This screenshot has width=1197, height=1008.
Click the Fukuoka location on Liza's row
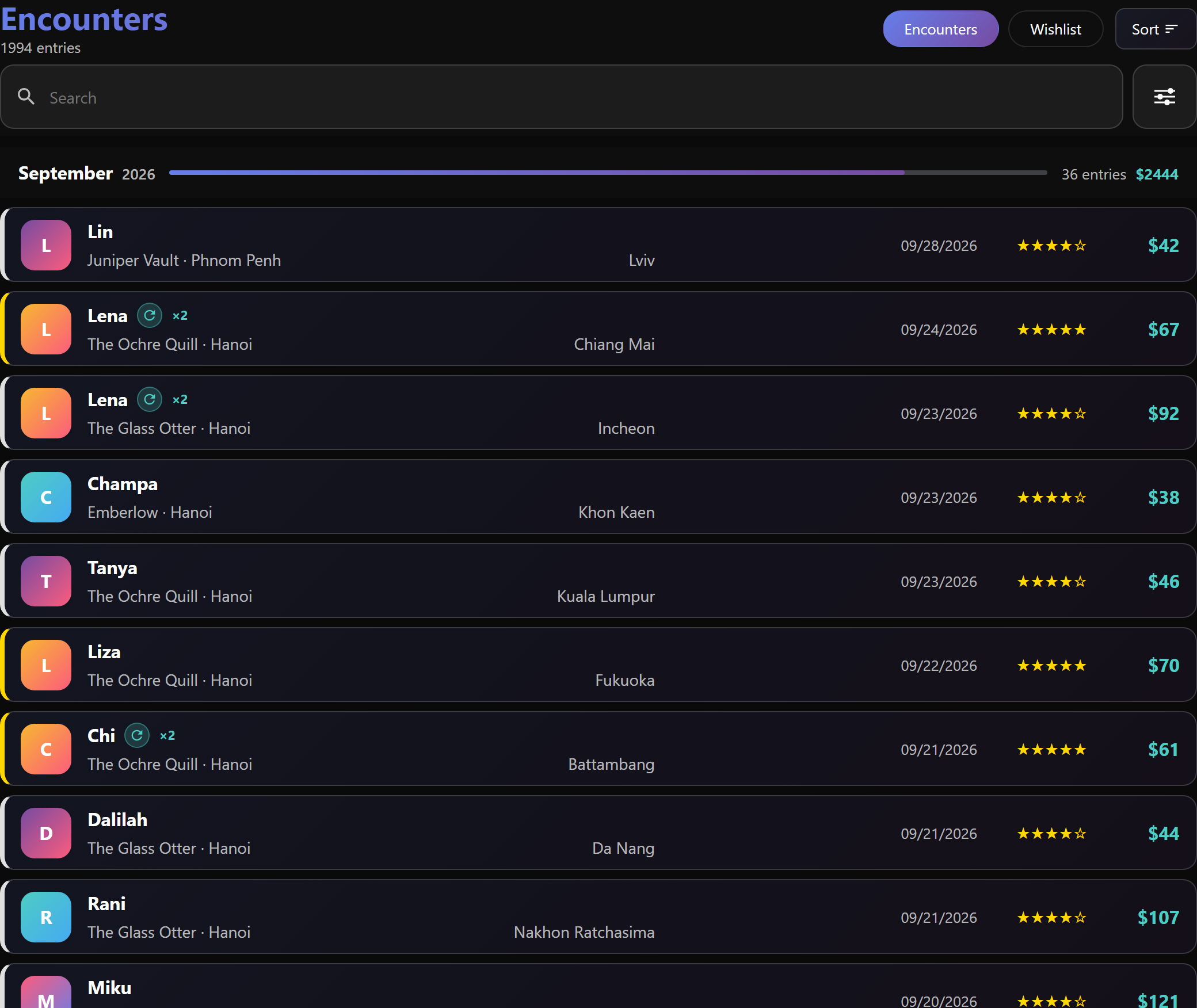(x=624, y=680)
